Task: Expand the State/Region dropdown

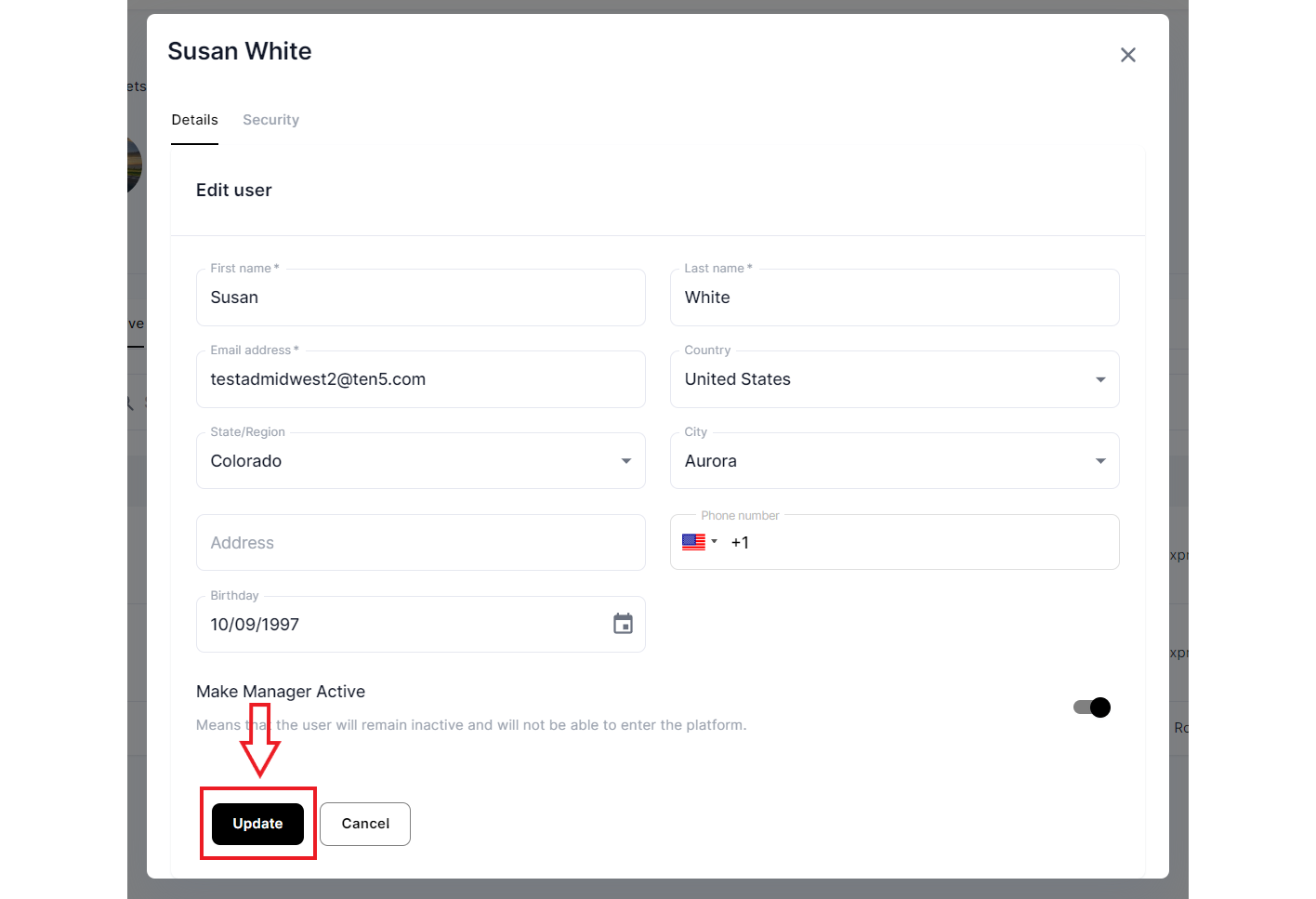Action: click(x=625, y=461)
